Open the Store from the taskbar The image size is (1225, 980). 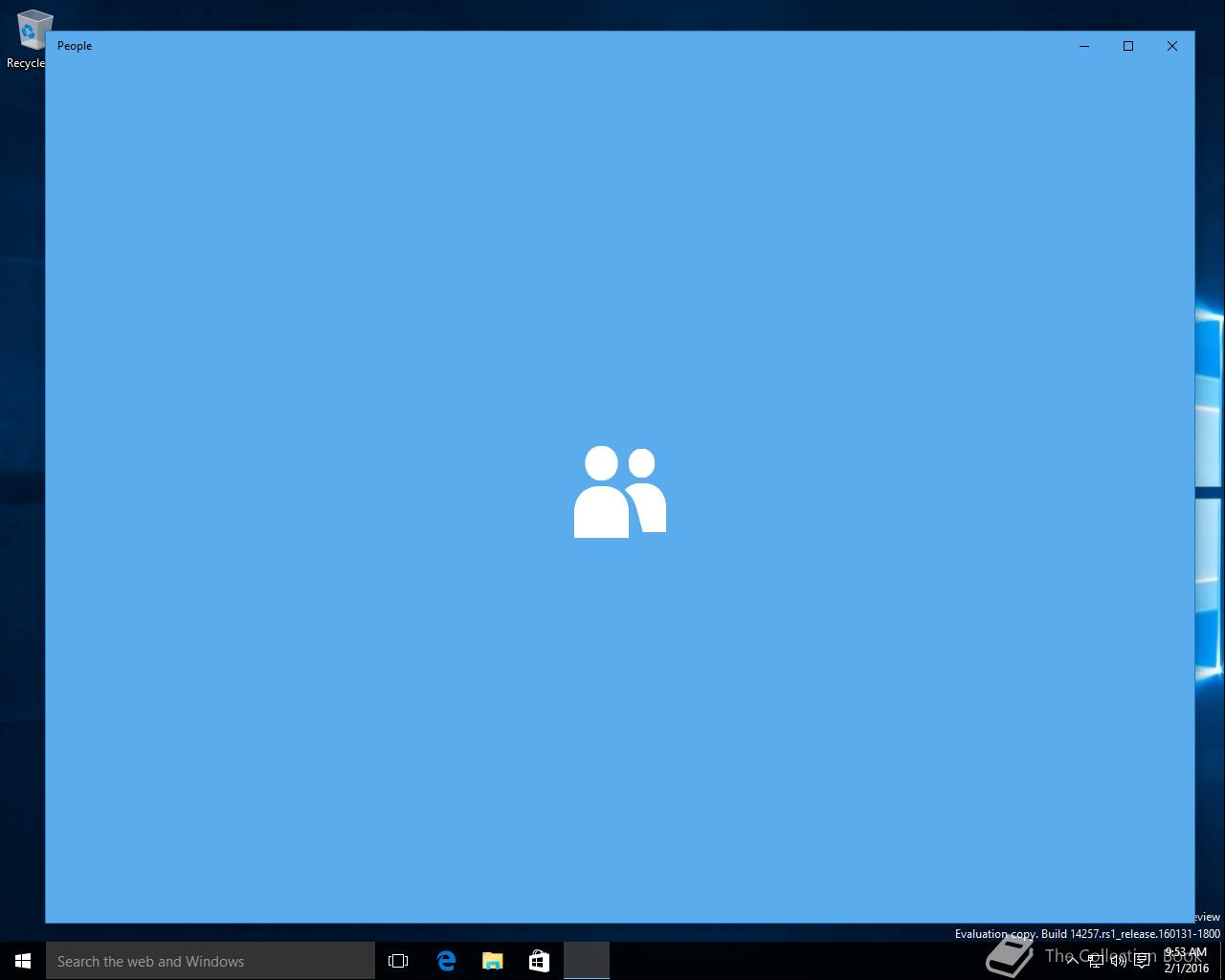point(539,961)
